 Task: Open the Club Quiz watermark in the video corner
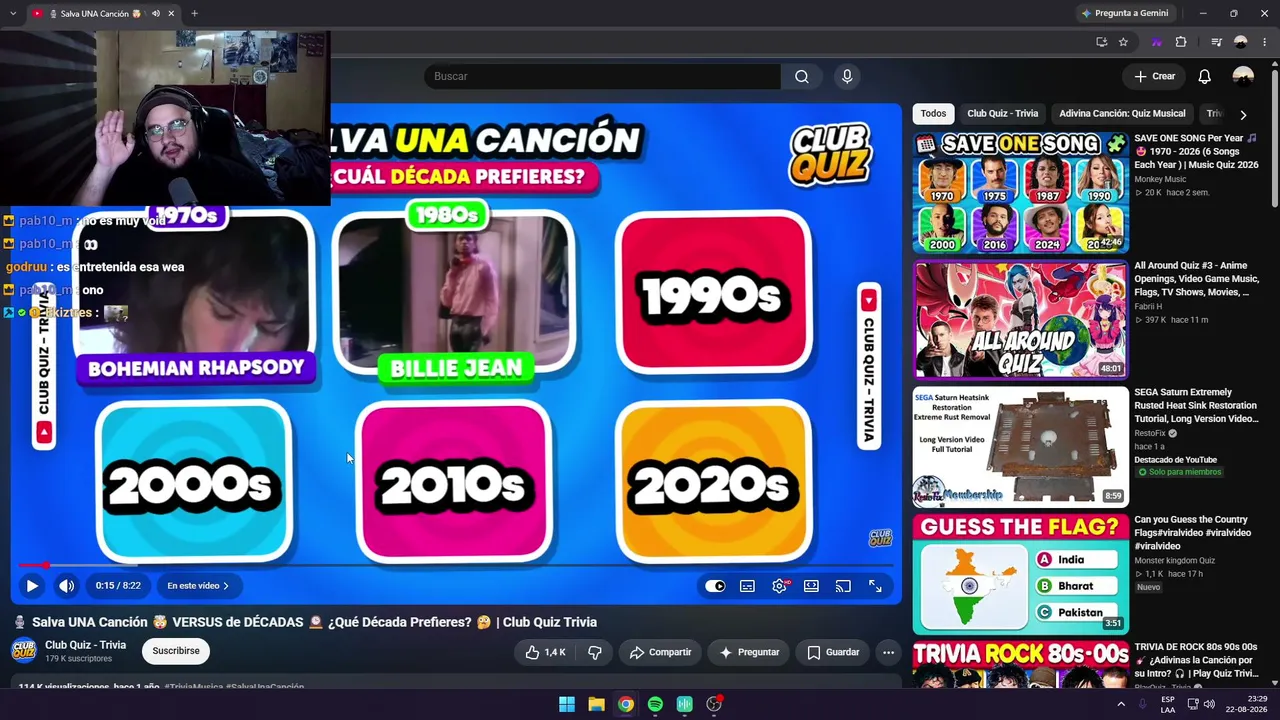coord(880,539)
